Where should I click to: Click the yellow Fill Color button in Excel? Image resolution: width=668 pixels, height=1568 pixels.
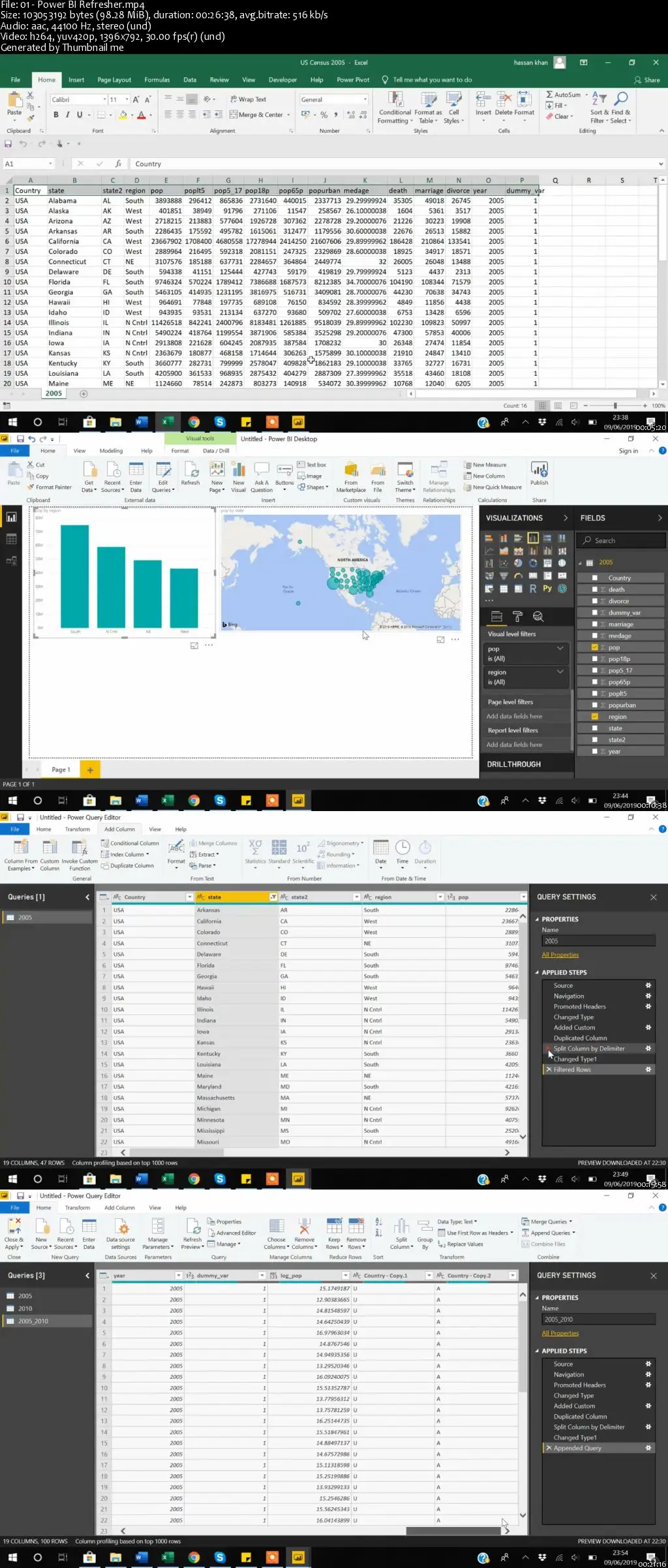pyautogui.click(x=123, y=115)
